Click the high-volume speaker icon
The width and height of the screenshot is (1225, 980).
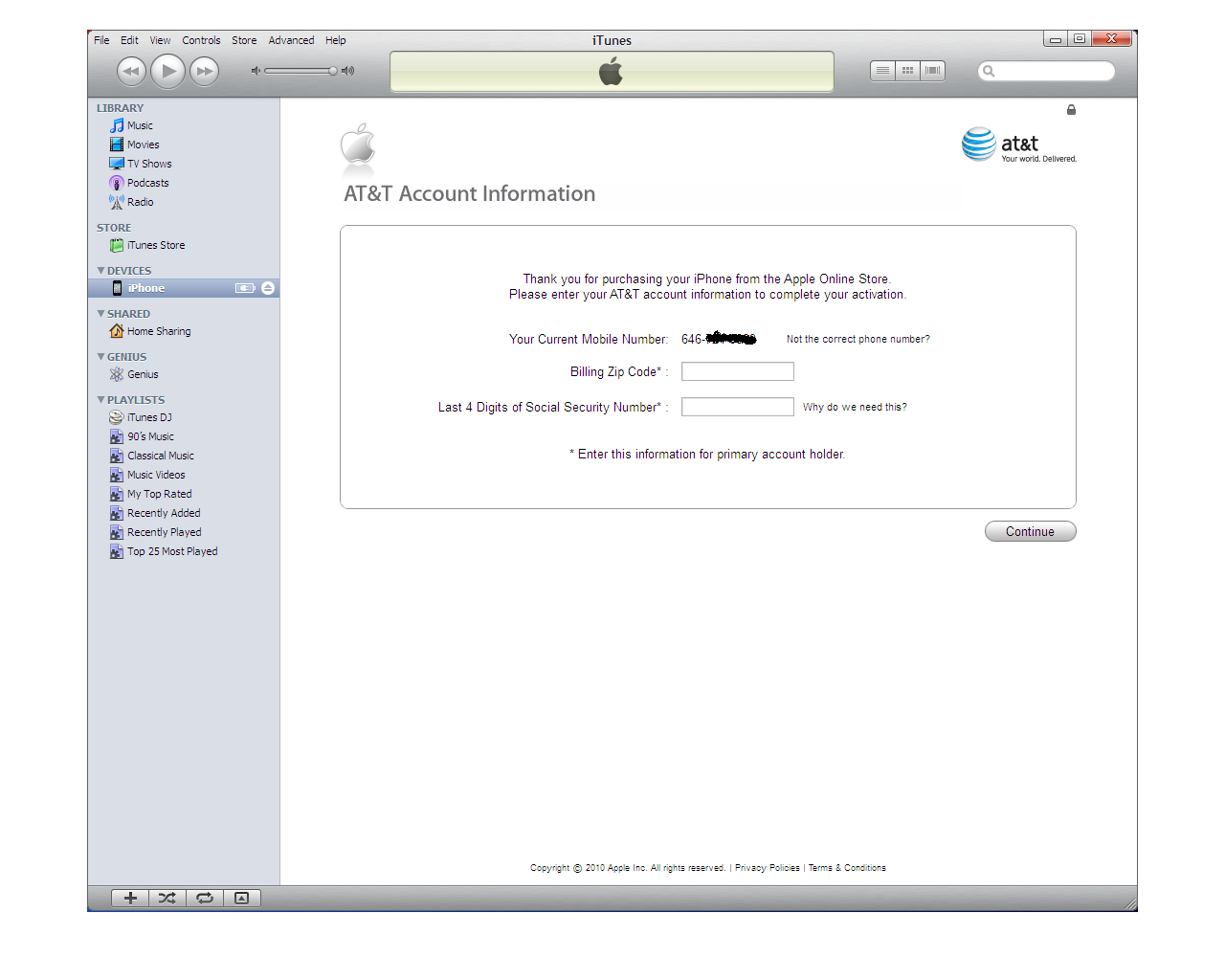(347, 71)
